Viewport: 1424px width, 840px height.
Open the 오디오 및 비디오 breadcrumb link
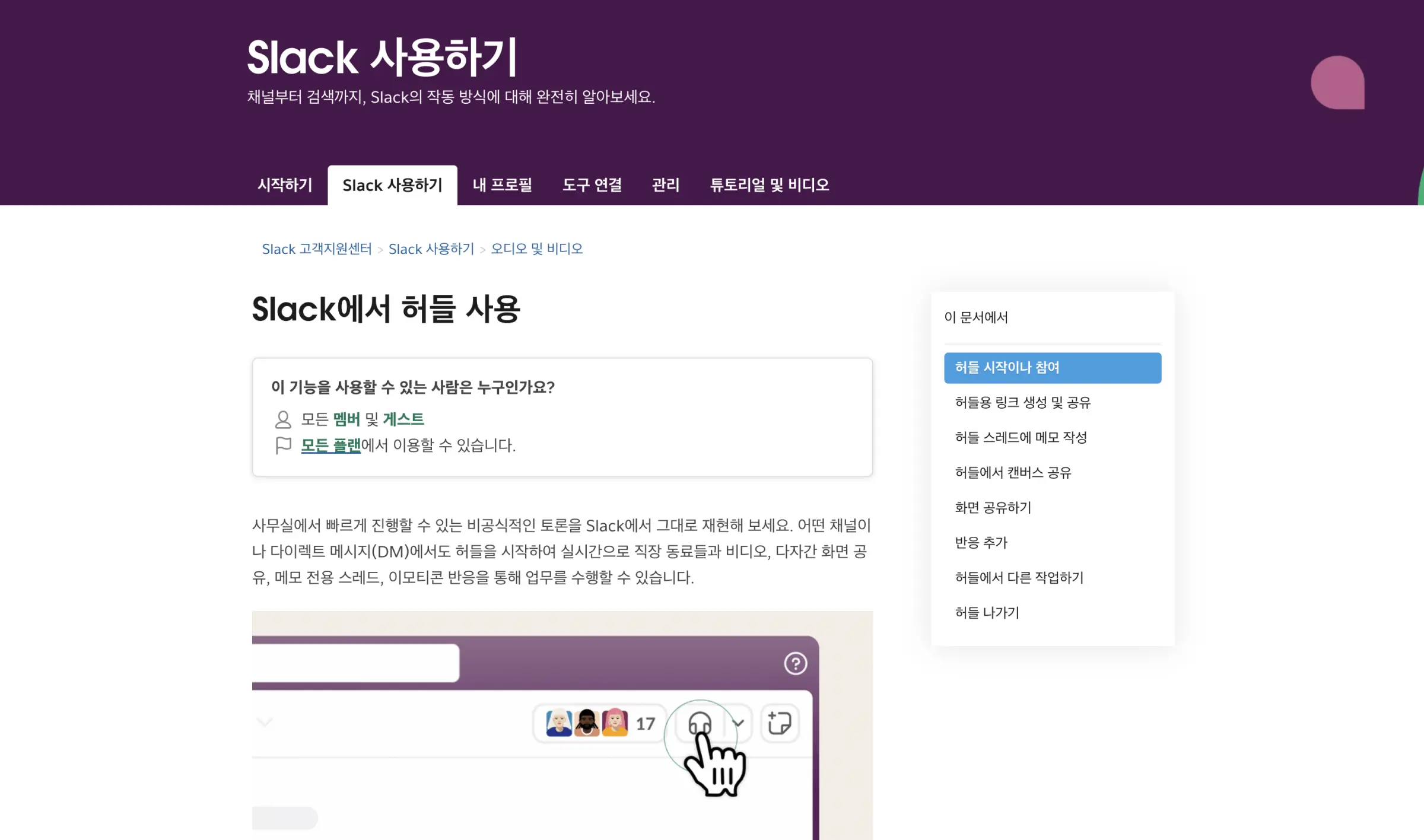(x=537, y=249)
